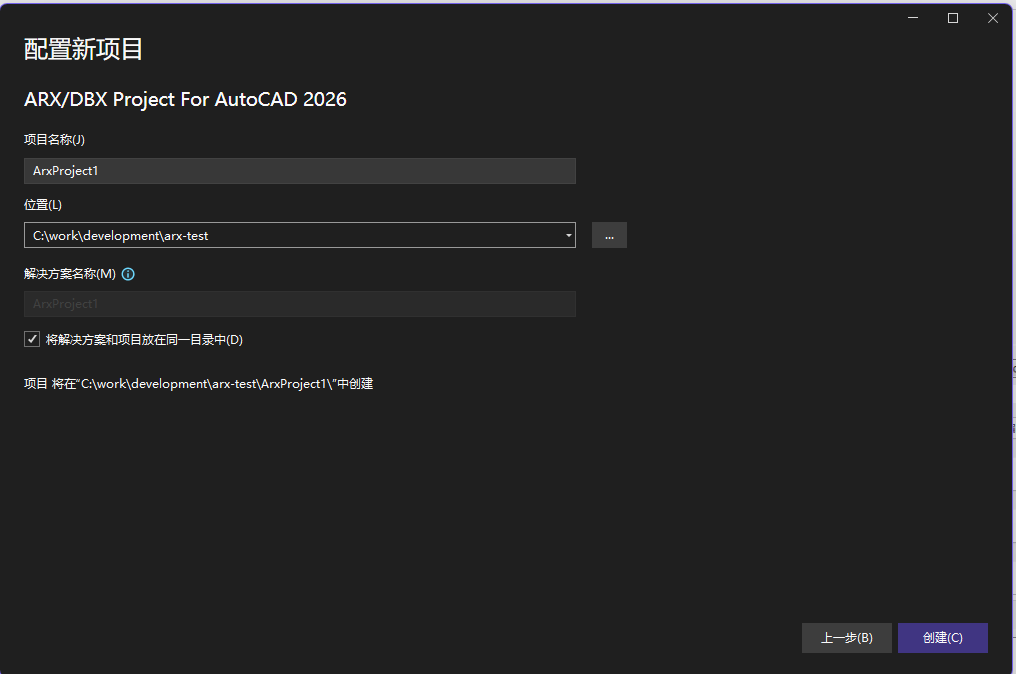The image size is (1016, 674).
Task: Click the browse "..." button for location
Action: (609, 235)
